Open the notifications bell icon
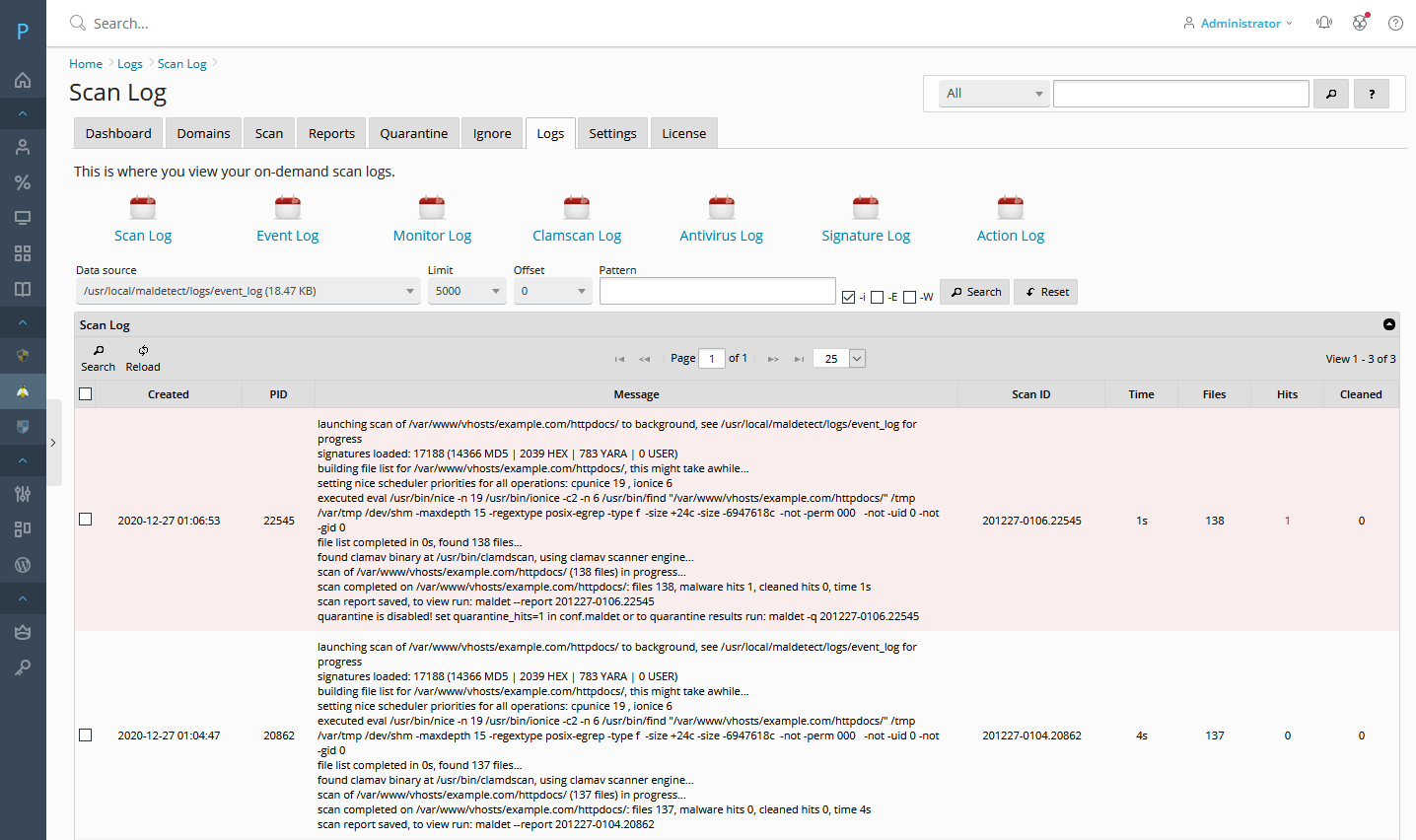 [1324, 23]
